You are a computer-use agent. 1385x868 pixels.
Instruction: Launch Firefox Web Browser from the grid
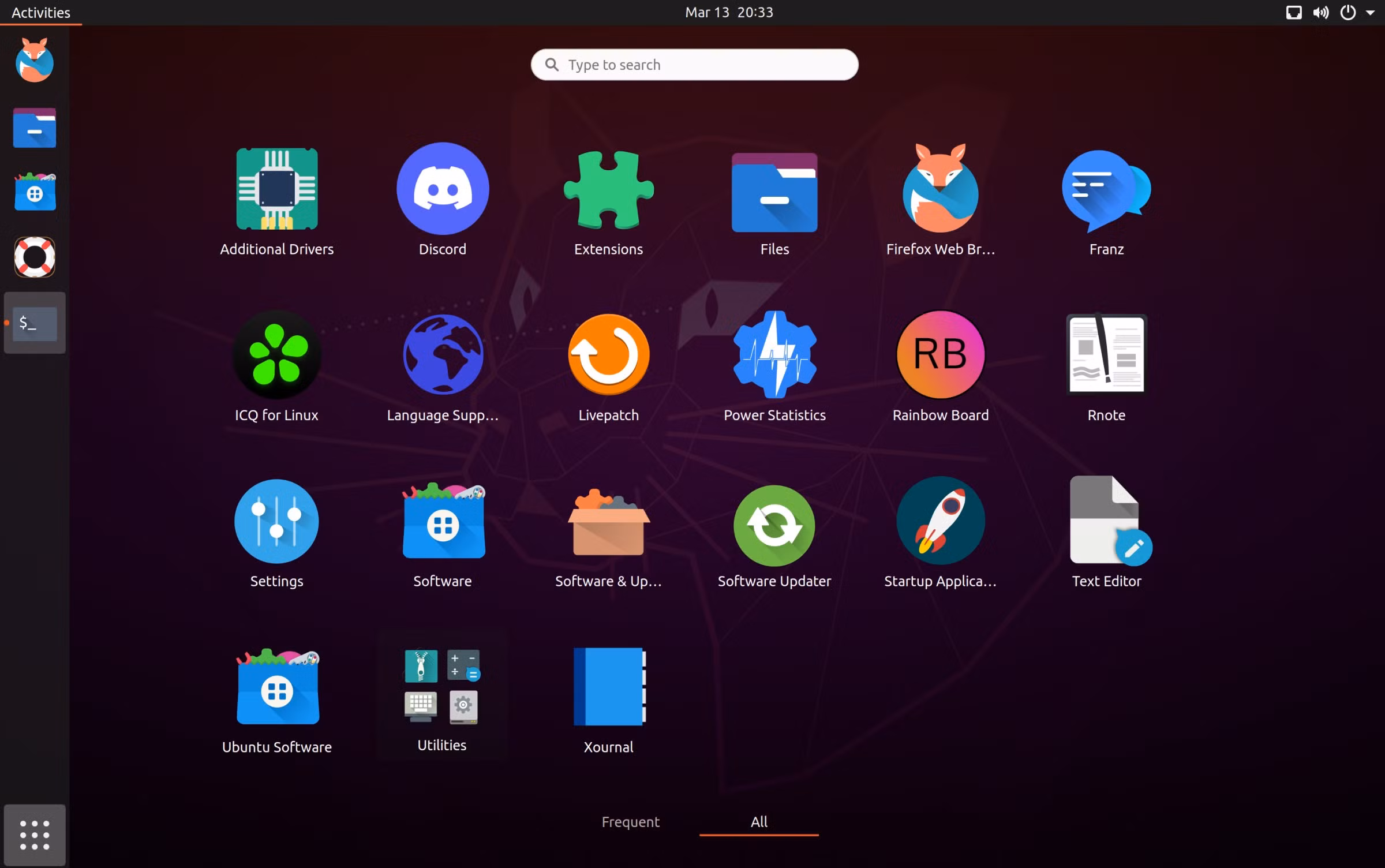[940, 188]
